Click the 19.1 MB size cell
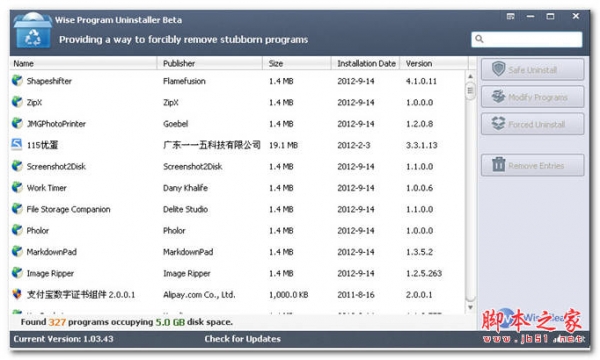Image resolution: width=600 pixels, height=360 pixels. [x=283, y=145]
